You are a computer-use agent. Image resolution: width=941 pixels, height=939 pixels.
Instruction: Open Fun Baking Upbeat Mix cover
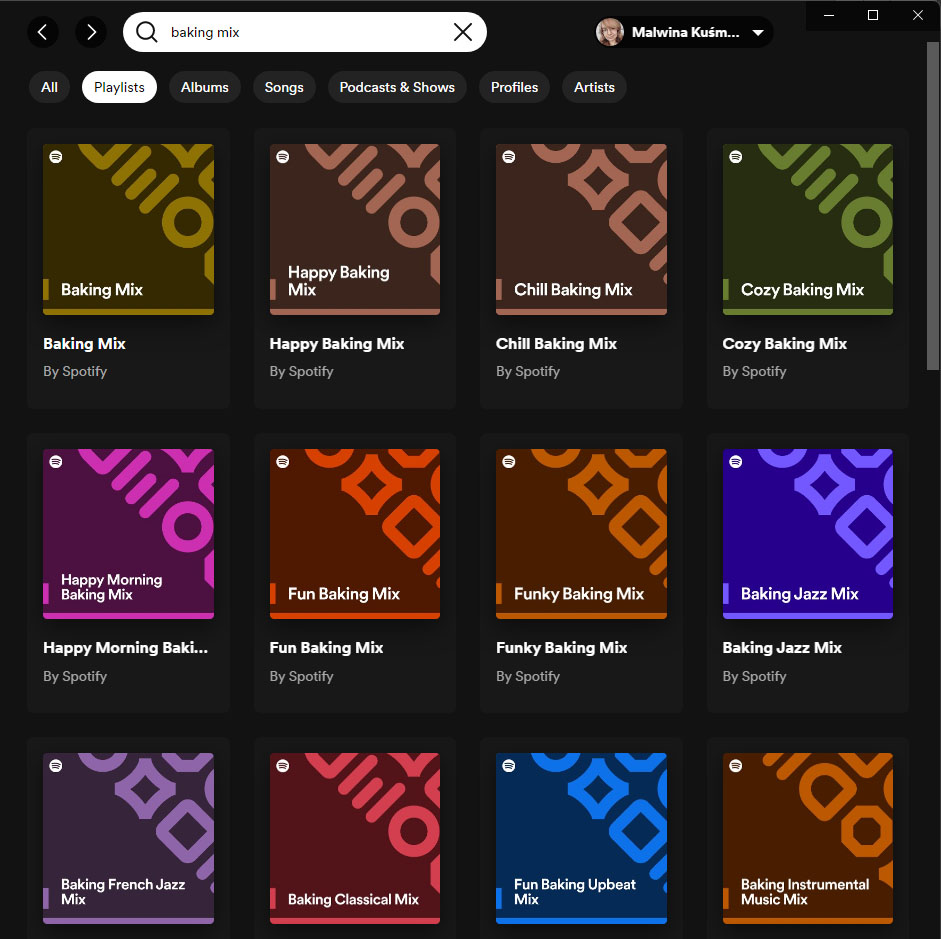tap(582, 838)
